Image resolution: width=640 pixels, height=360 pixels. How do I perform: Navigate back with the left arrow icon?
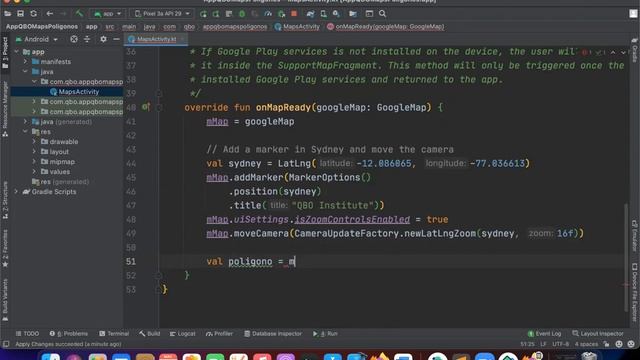[x=49, y=14]
